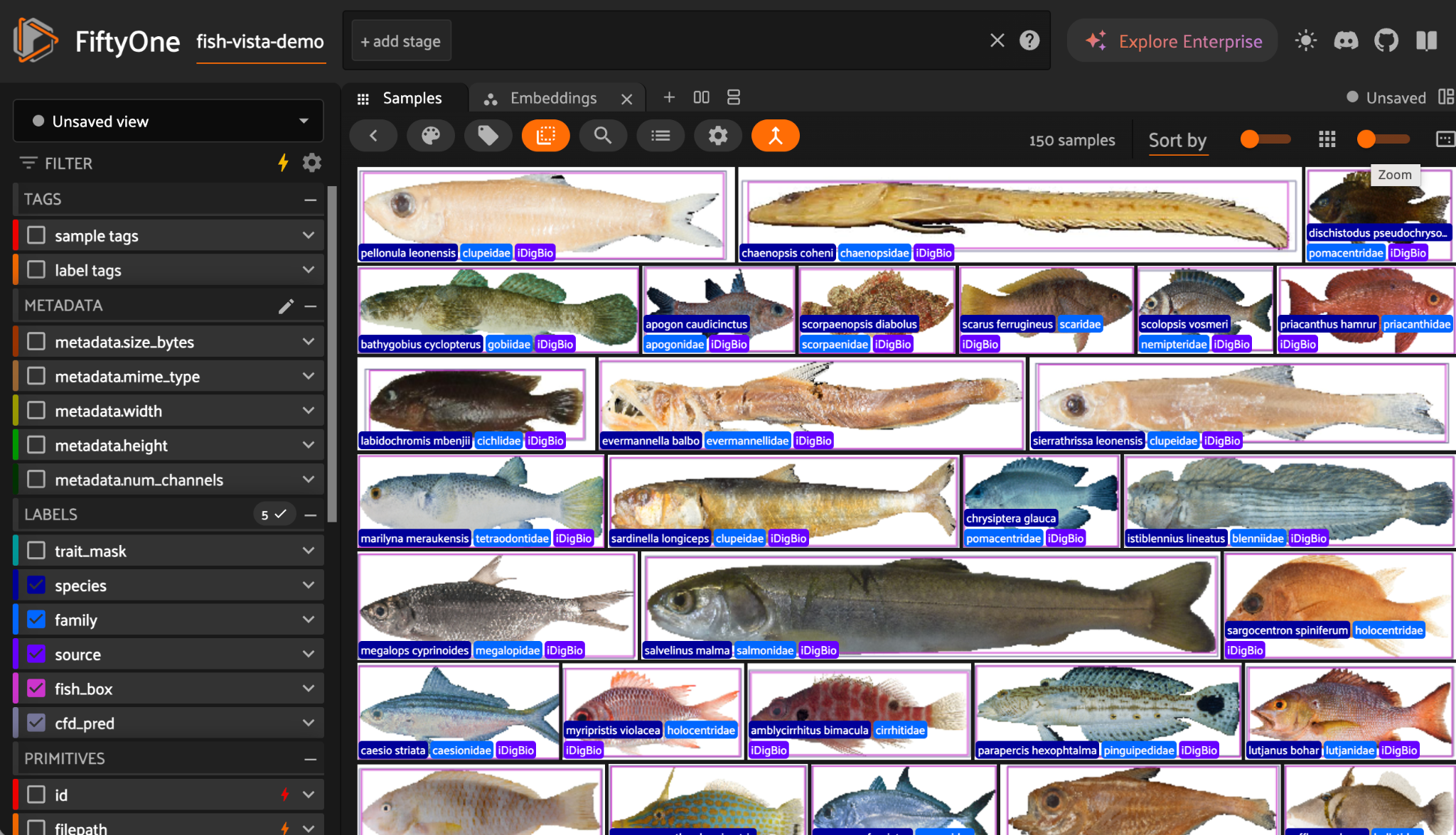1456x835 pixels.
Task: Check the label tags checkbox
Action: pos(36,270)
